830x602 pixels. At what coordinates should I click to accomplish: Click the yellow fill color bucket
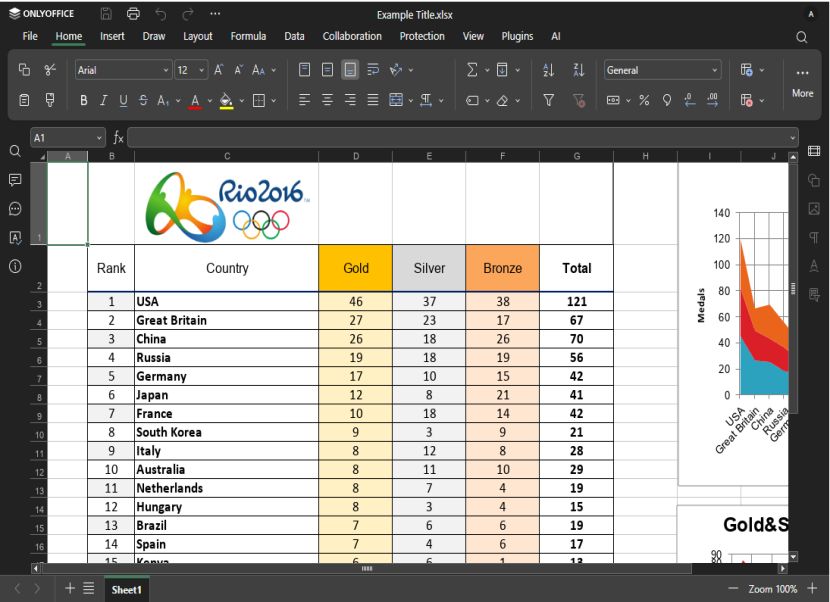tap(227, 100)
